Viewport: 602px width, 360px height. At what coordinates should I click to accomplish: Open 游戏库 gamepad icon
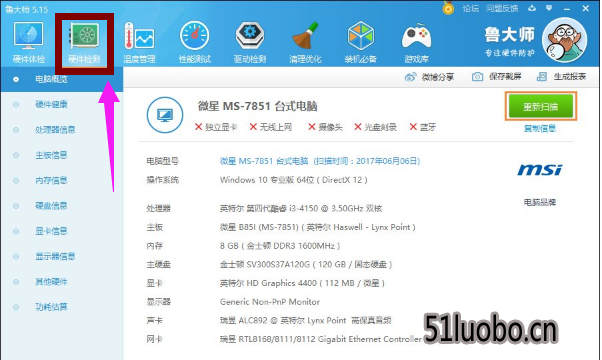416,36
